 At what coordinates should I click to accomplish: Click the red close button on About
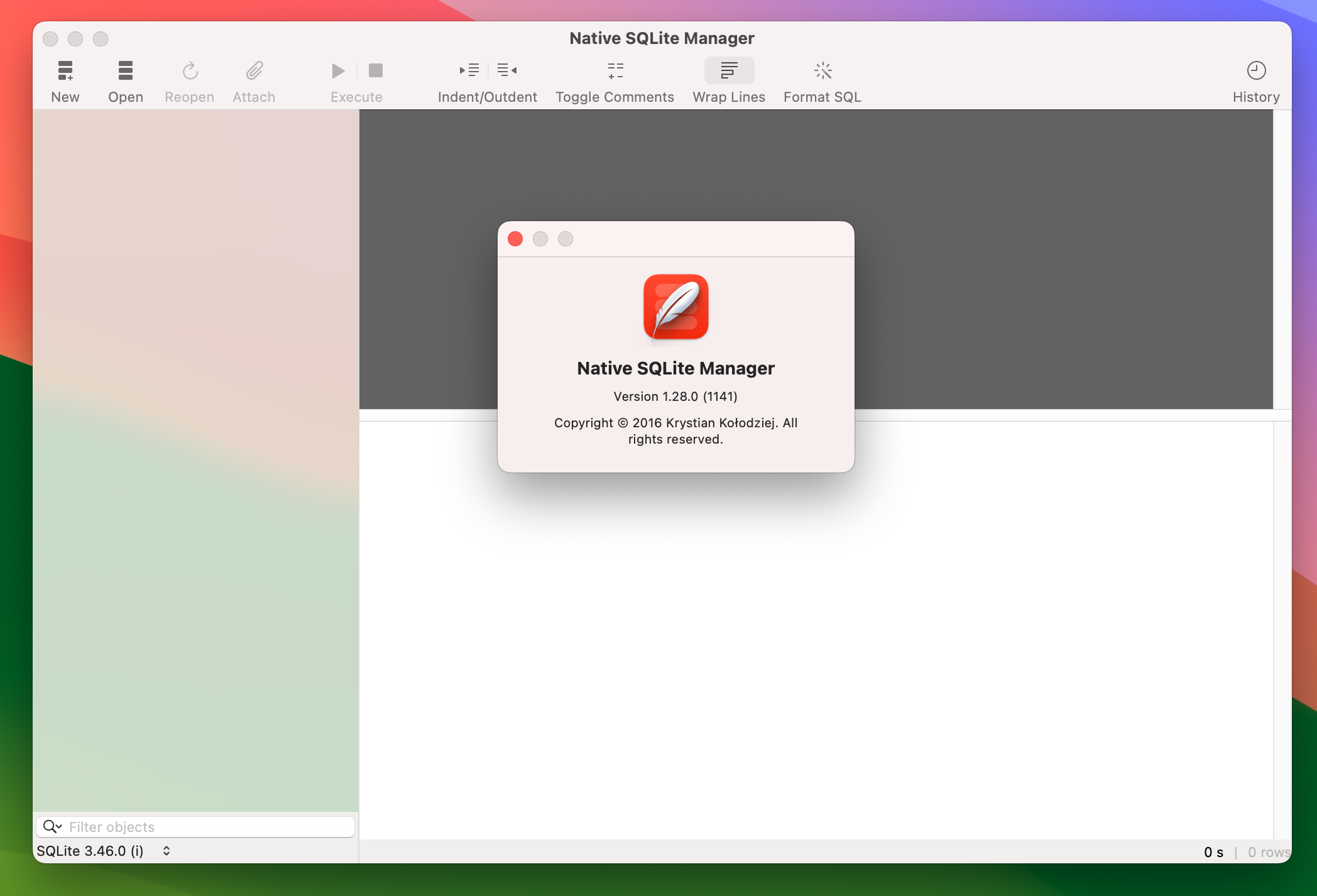pos(516,239)
